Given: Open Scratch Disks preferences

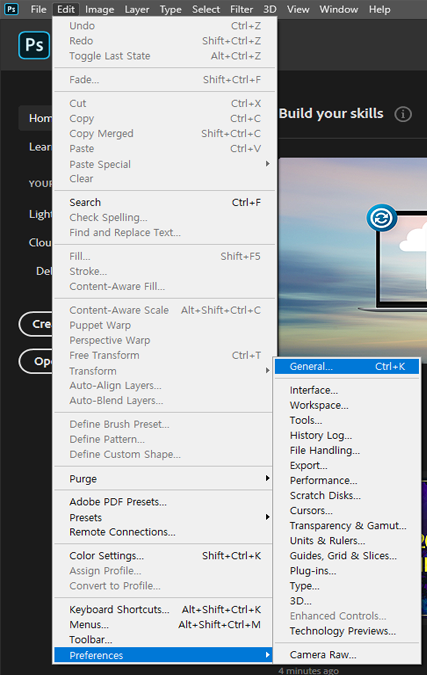Looking at the screenshot, I should click(347, 495).
